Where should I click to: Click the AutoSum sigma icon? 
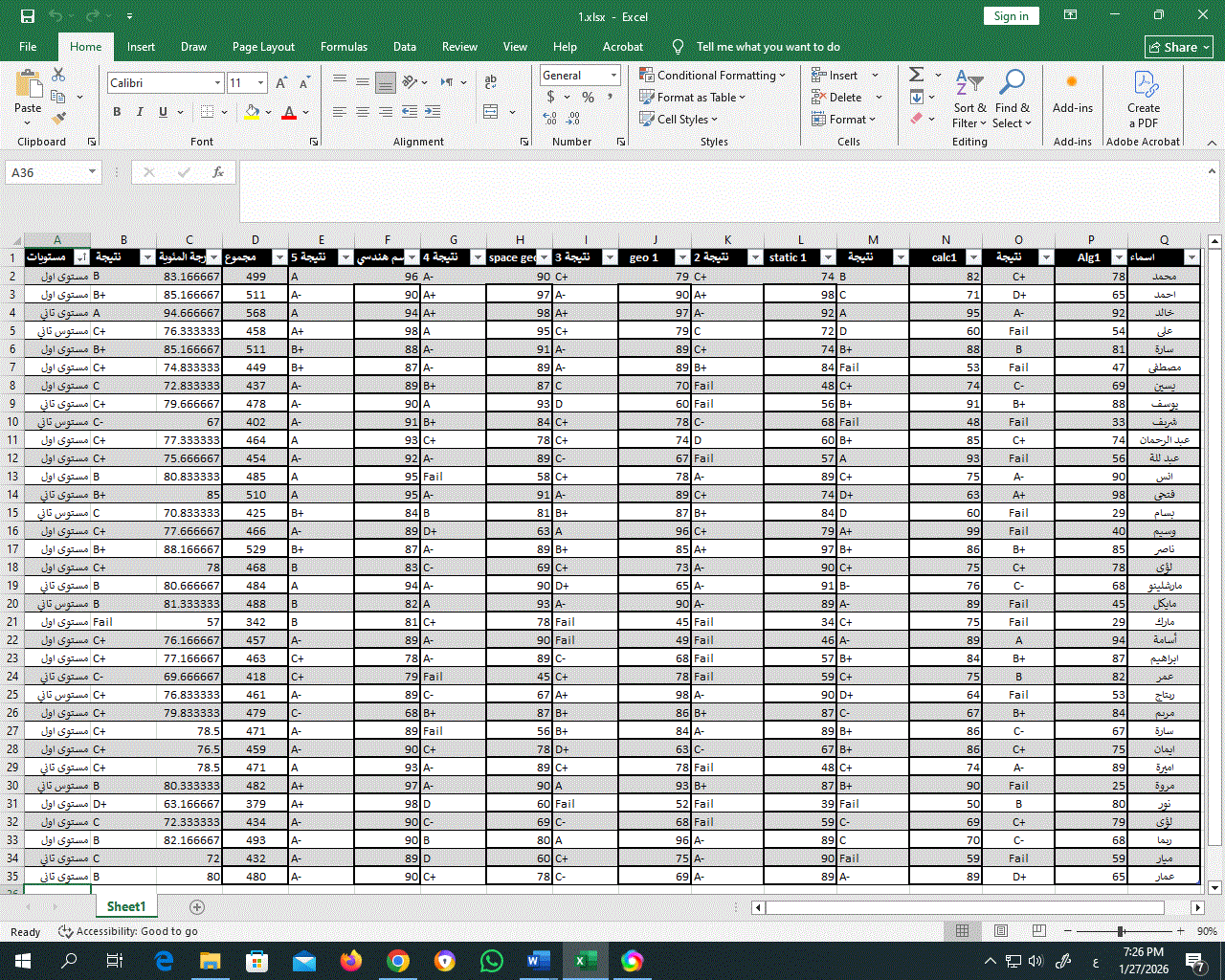(916, 75)
